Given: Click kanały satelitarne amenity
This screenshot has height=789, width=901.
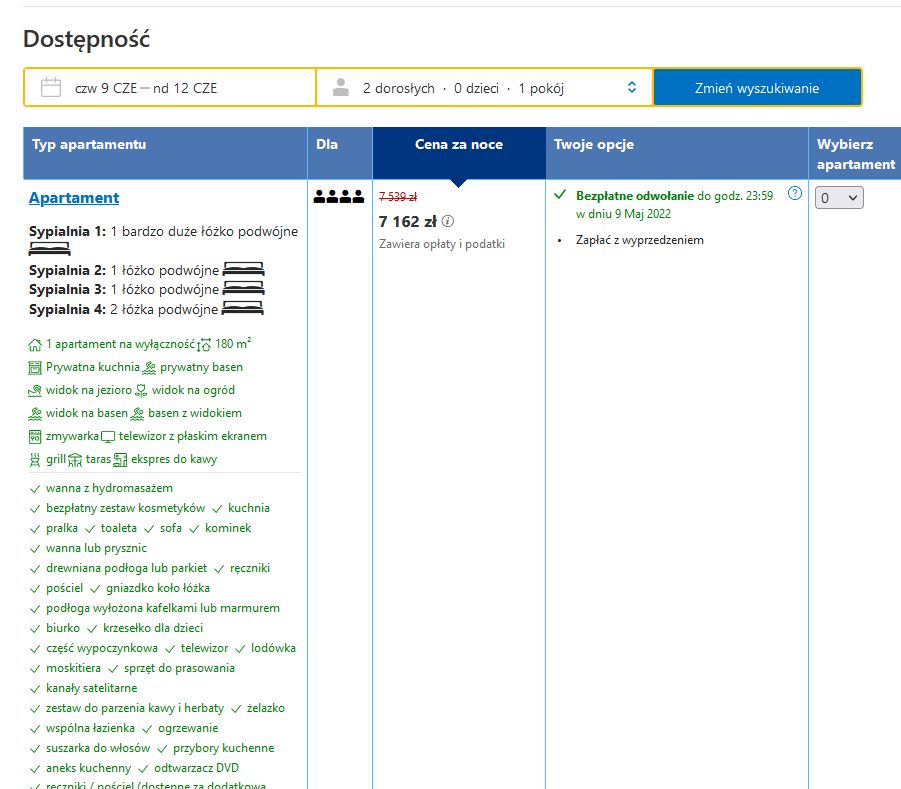Looking at the screenshot, I should click(91, 688).
